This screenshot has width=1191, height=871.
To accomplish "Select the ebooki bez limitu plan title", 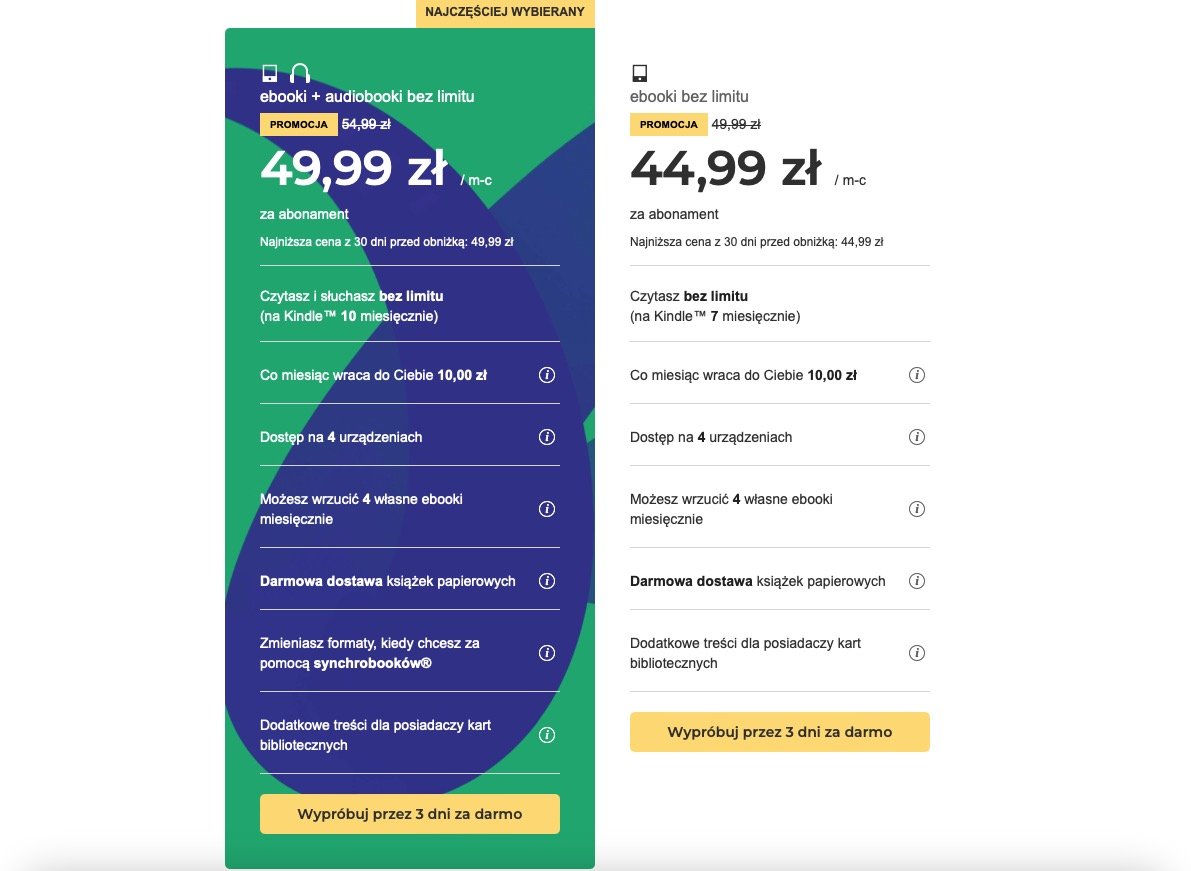I will 689,96.
